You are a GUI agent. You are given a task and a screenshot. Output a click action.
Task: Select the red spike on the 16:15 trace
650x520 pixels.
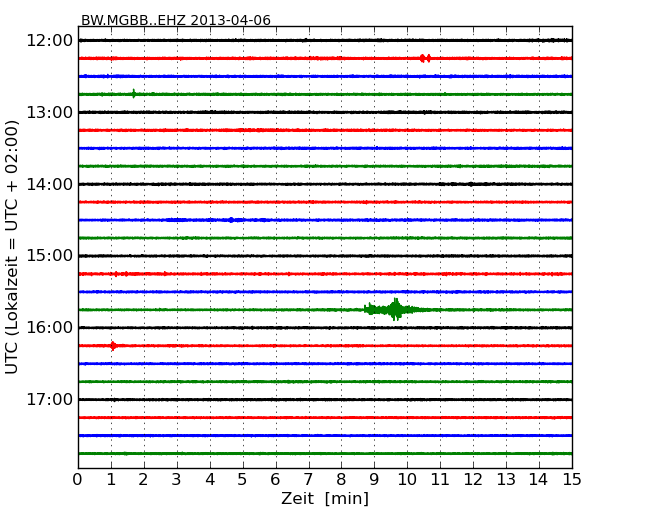click(x=113, y=345)
